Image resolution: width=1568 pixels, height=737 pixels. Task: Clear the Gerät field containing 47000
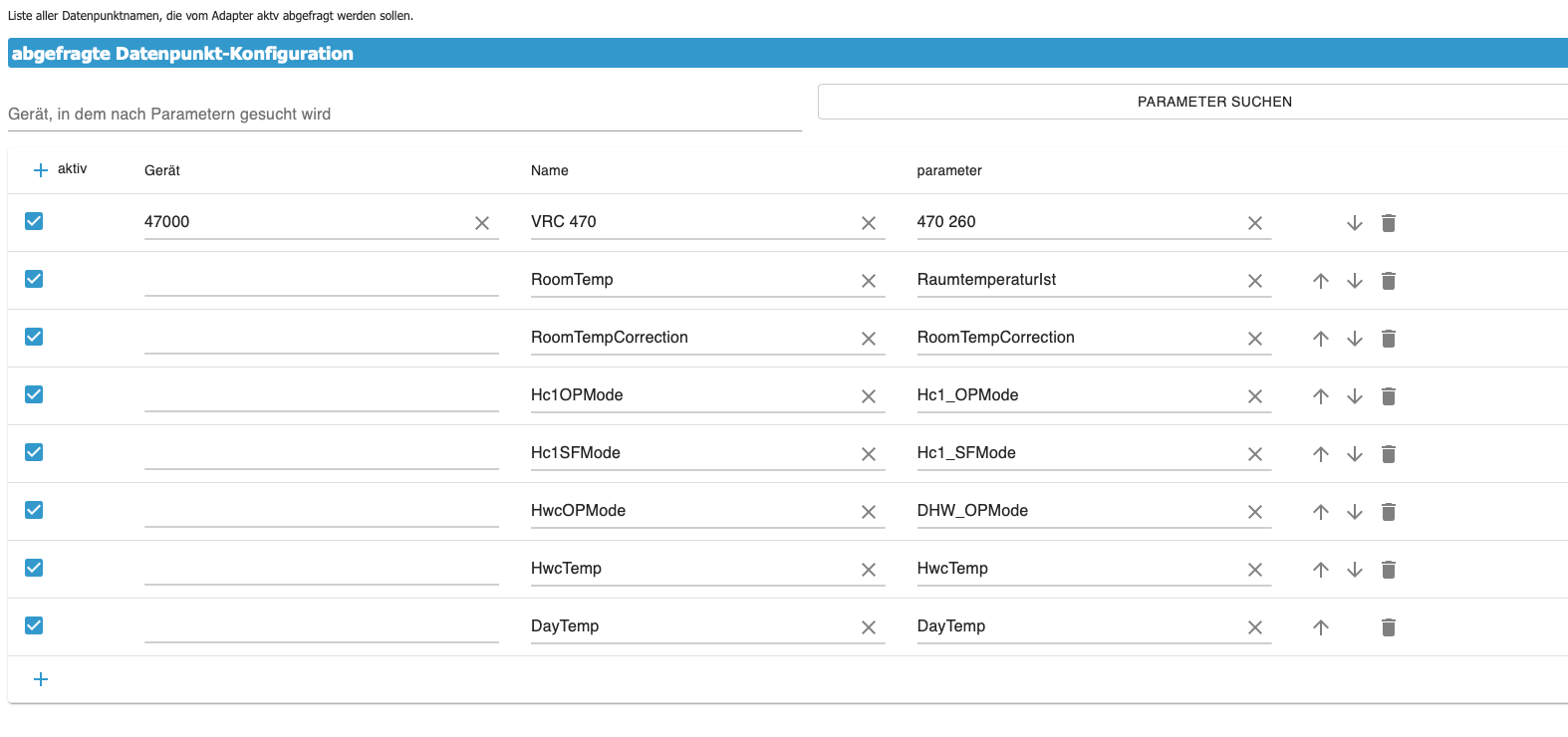pos(482,223)
